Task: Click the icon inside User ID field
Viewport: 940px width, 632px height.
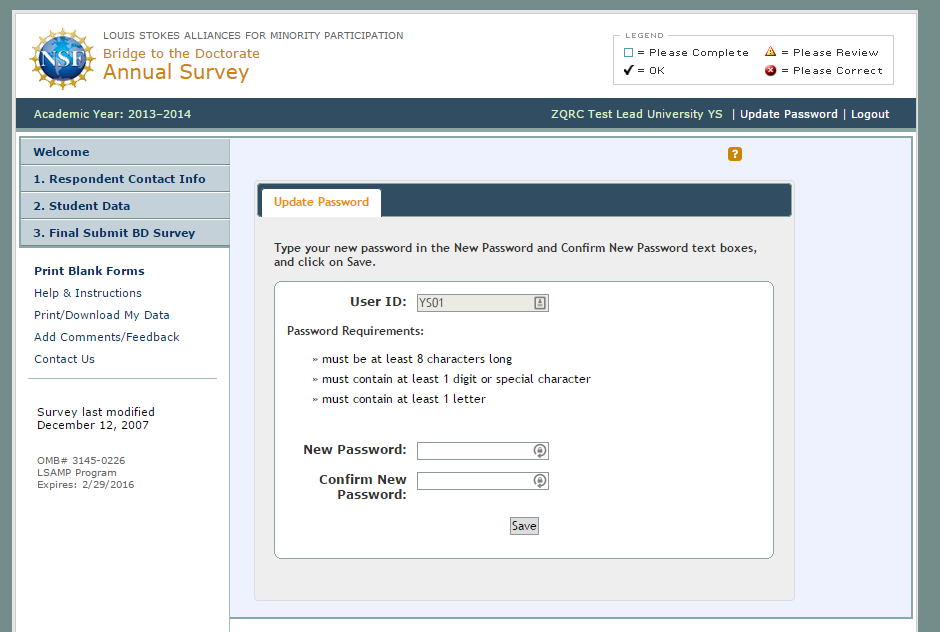Action: coord(540,302)
